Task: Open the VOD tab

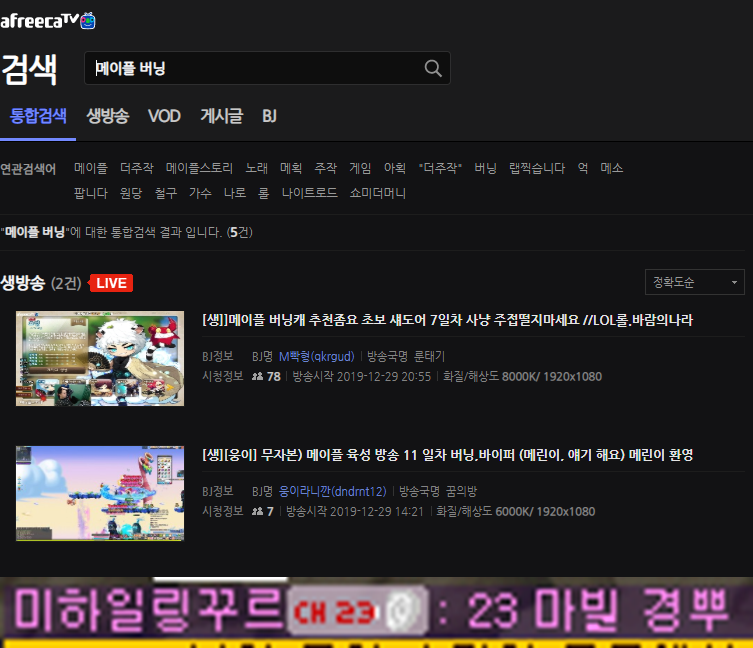Action: [x=164, y=116]
